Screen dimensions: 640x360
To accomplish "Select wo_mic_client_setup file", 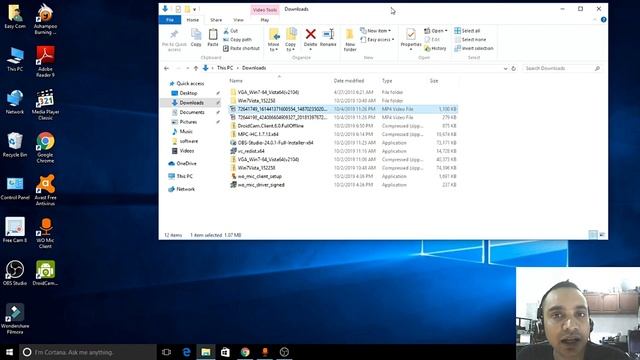I will pos(260,176).
